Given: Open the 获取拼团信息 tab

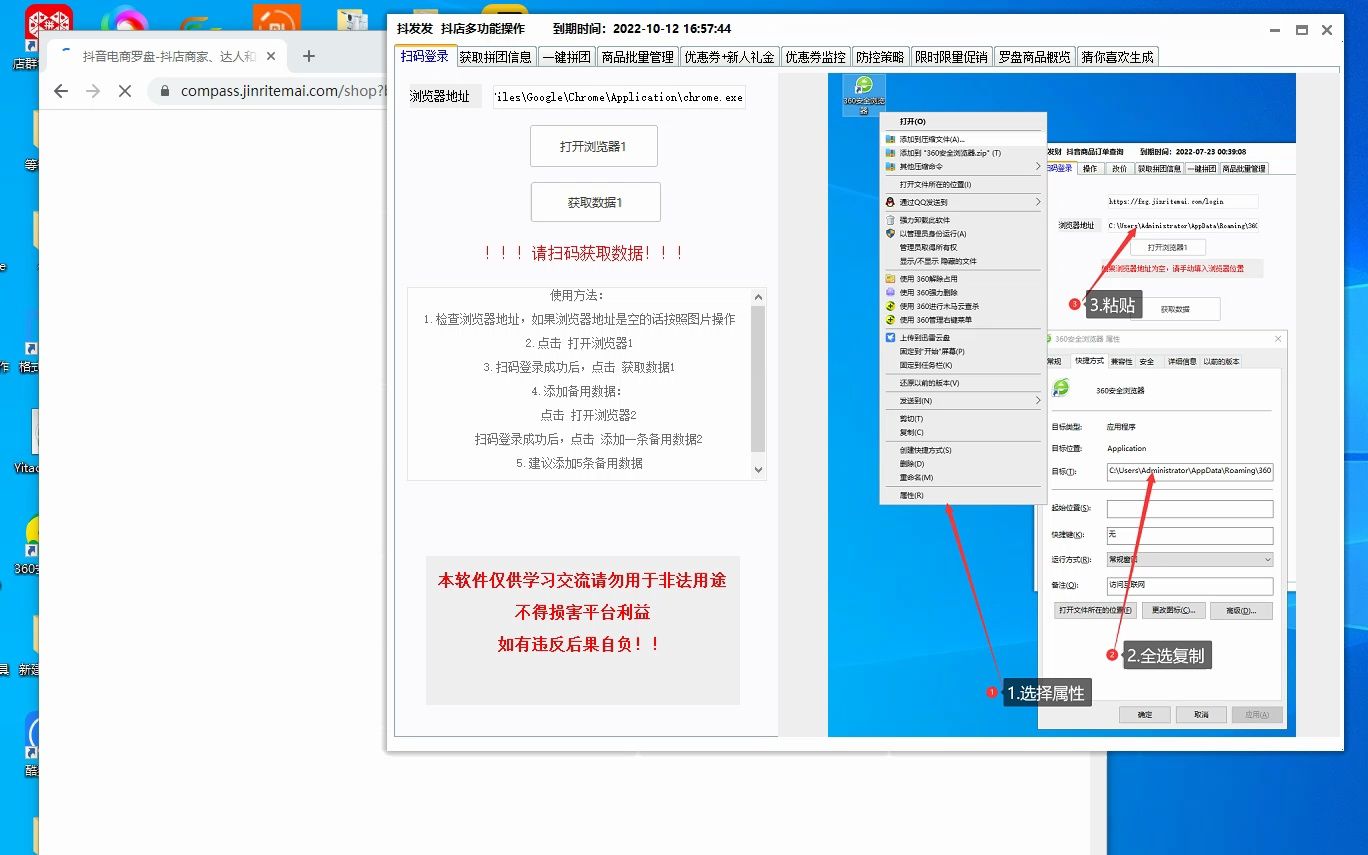Looking at the screenshot, I should click(x=496, y=57).
